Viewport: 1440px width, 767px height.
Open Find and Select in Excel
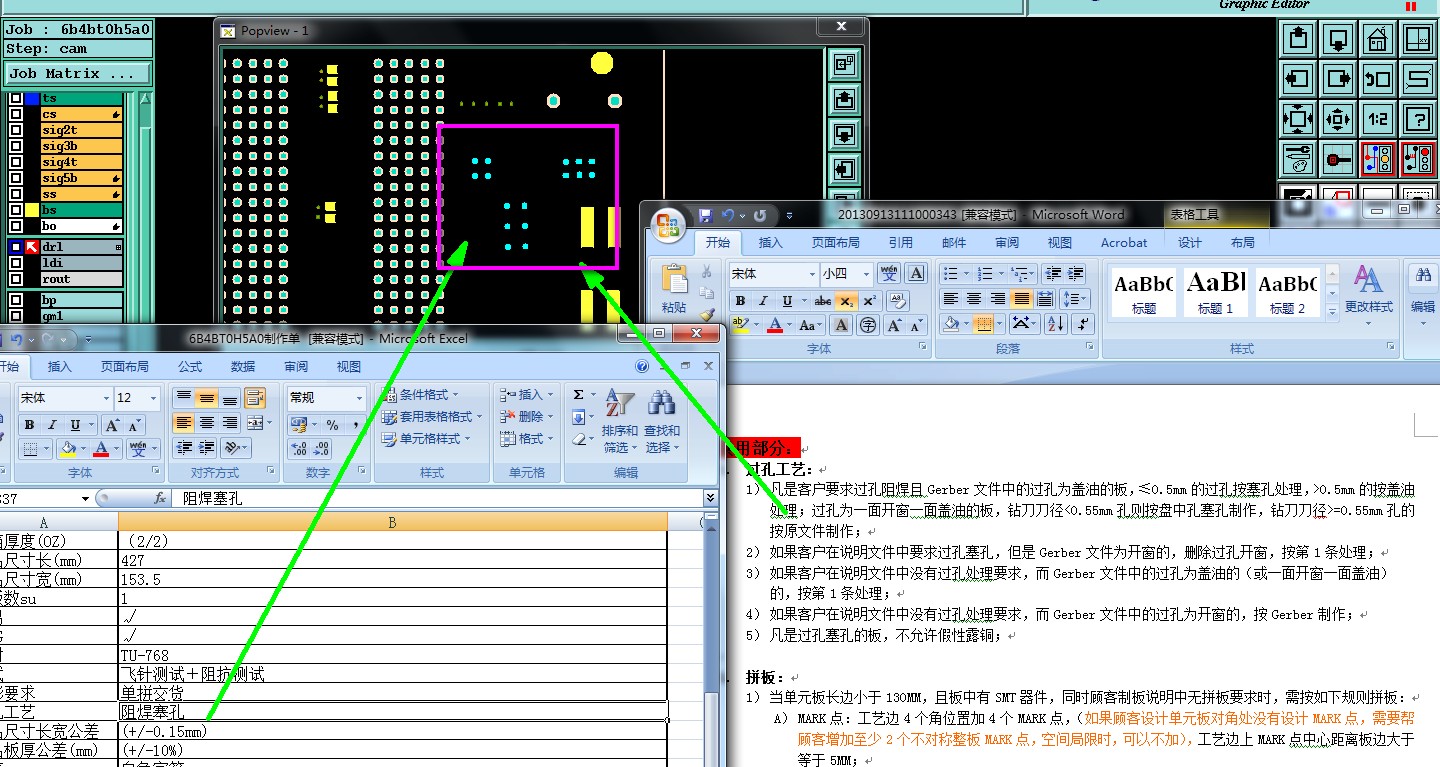click(x=661, y=420)
